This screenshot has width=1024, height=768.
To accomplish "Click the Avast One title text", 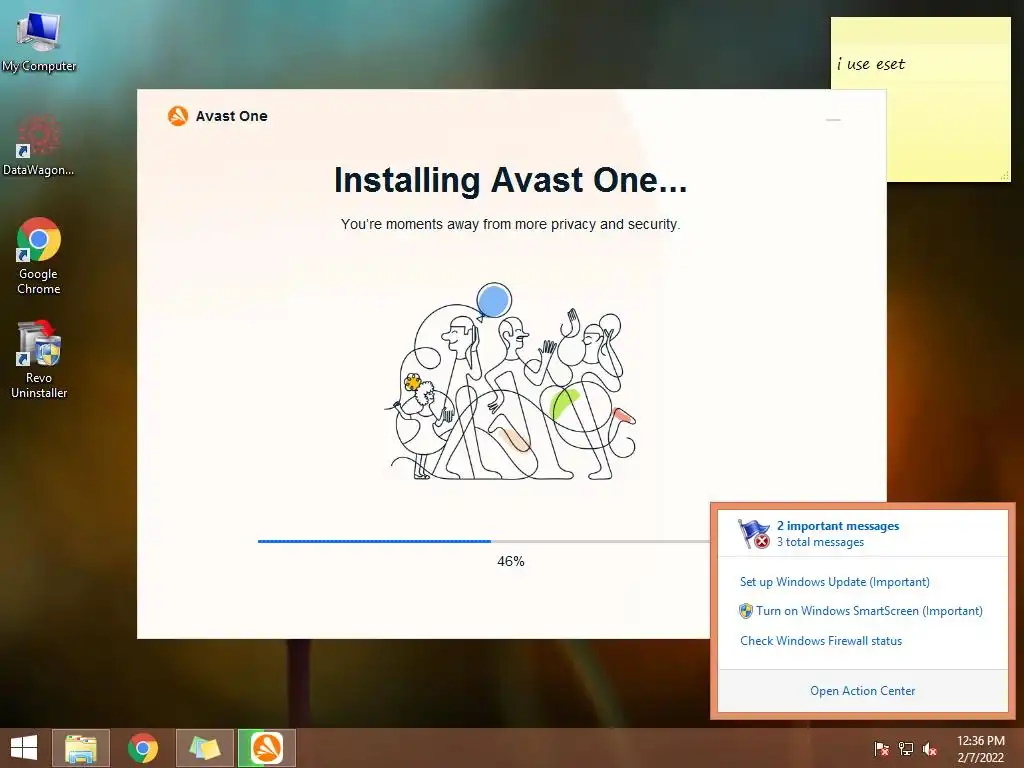I will 231,116.
